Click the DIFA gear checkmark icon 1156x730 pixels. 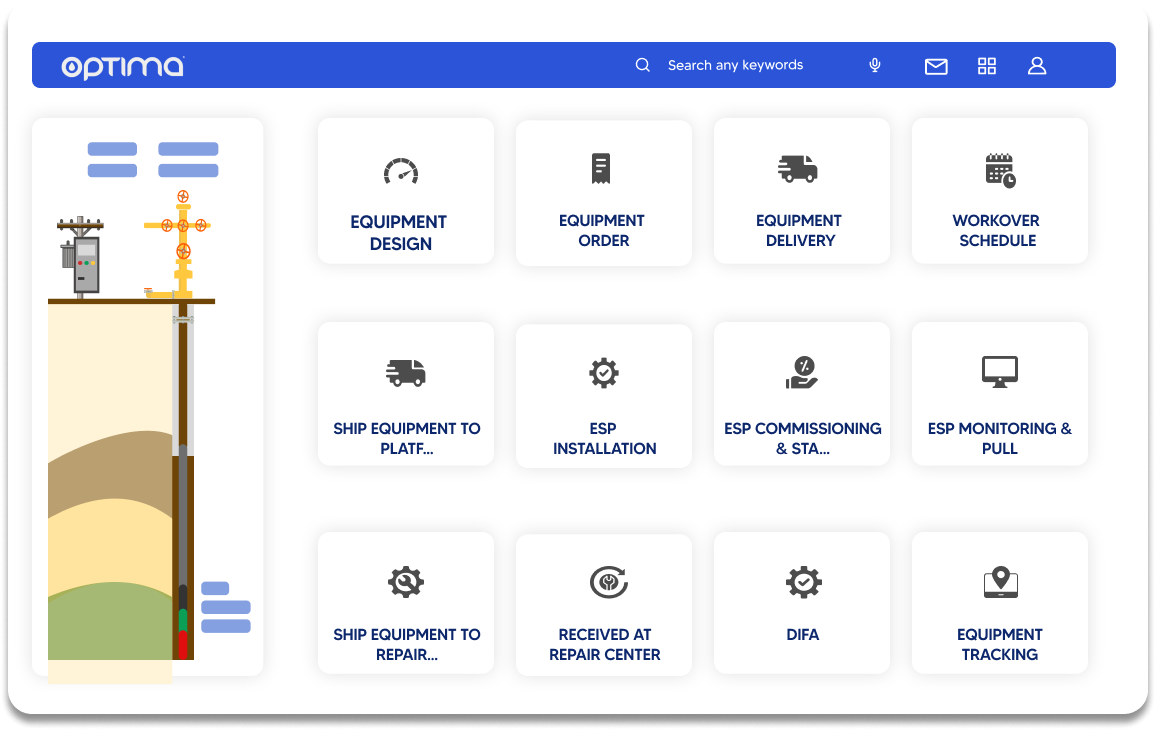[804, 582]
